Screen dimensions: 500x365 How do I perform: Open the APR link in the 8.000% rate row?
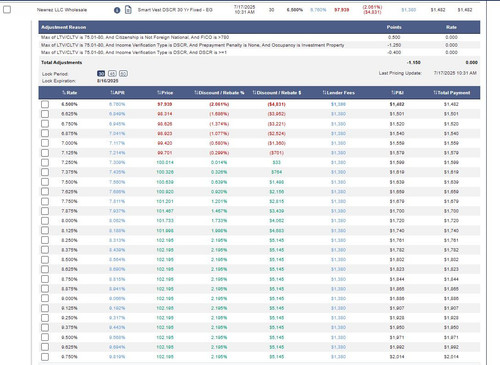(117, 221)
